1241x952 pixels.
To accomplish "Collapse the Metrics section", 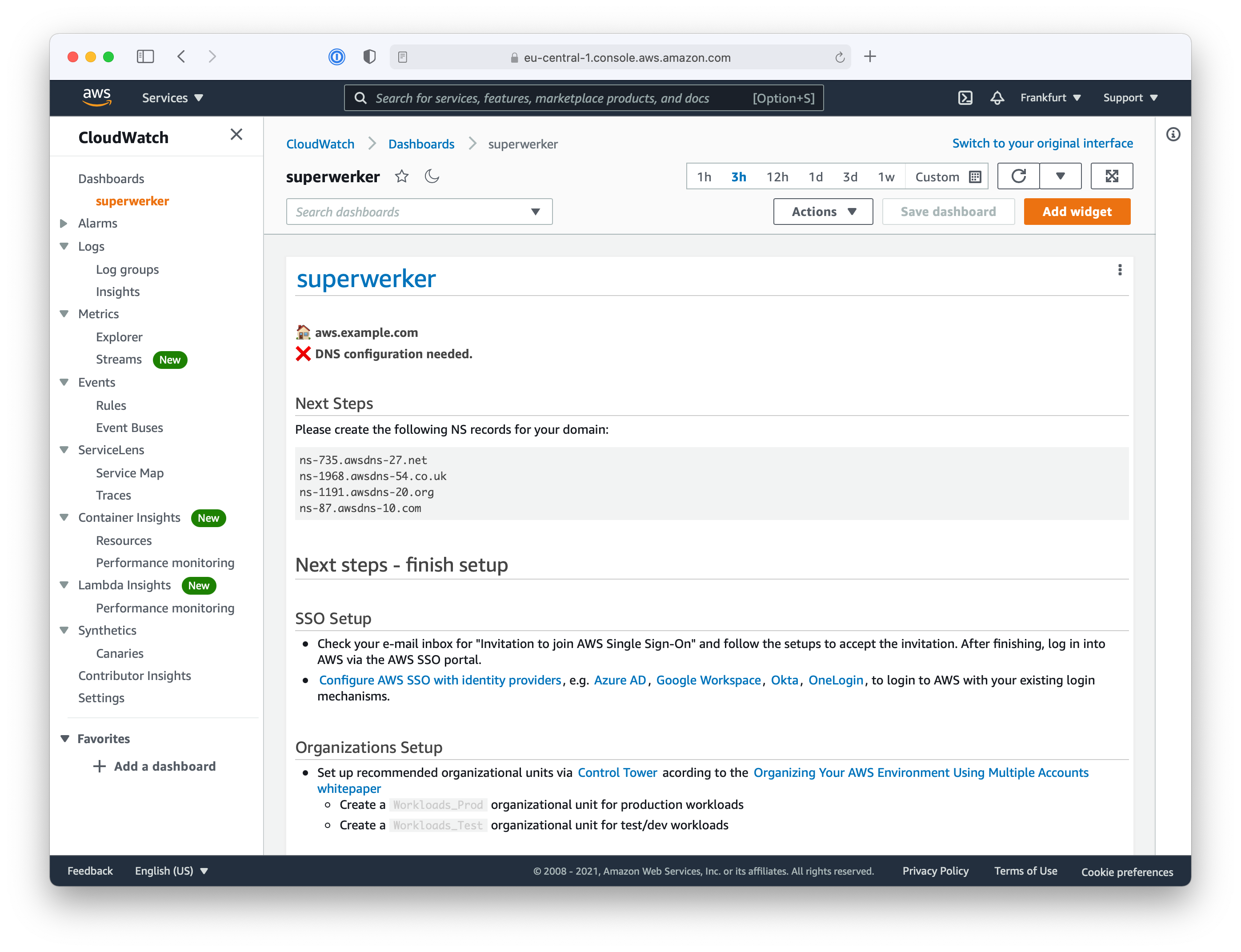I will [x=64, y=313].
